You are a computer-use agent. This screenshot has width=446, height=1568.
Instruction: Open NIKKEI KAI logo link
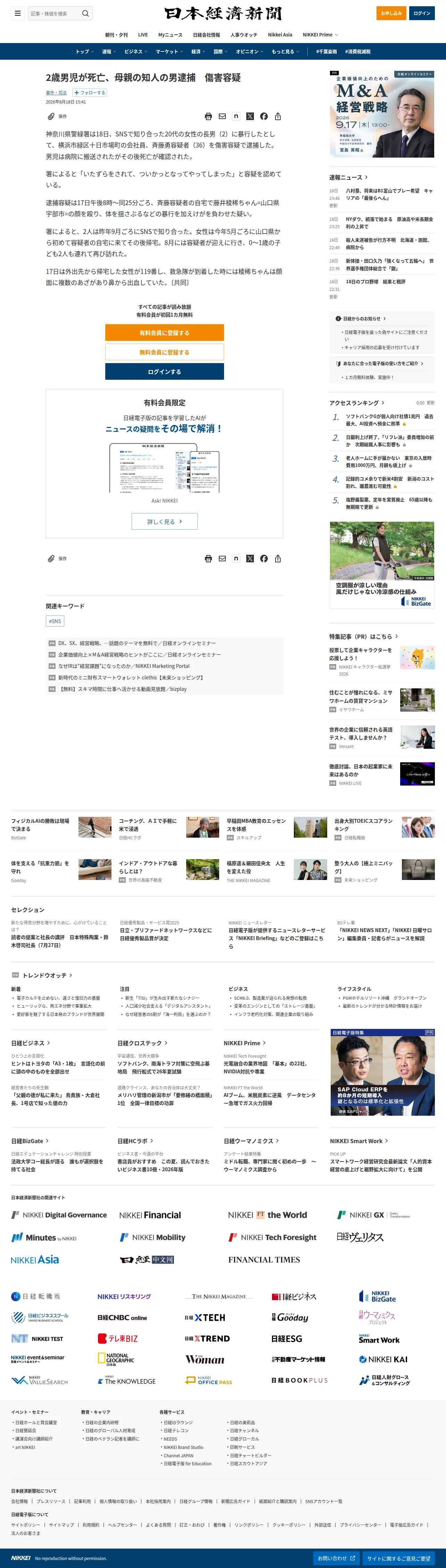[x=383, y=1359]
